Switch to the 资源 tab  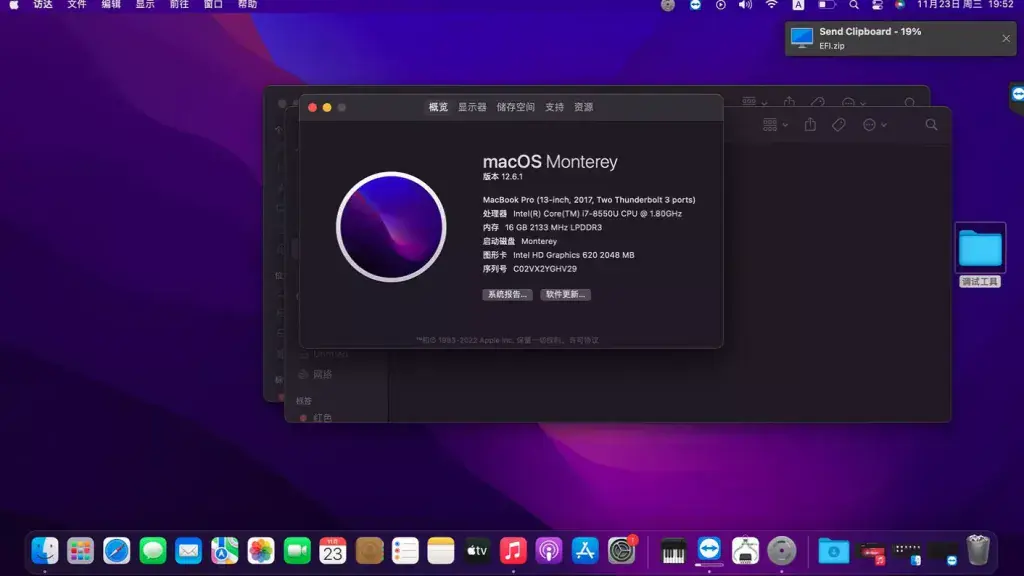(583, 107)
